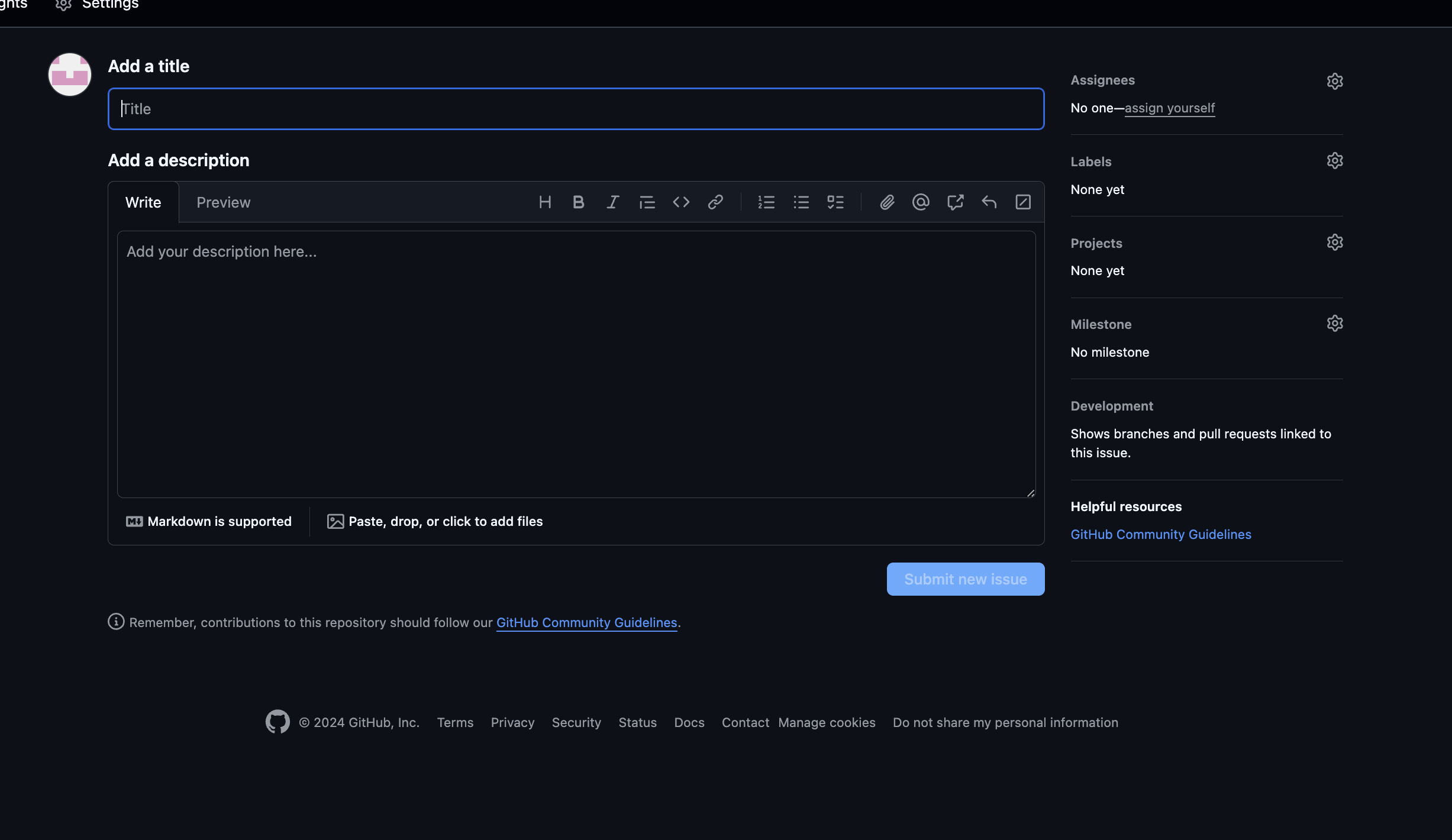Insert code formatting with angle brackets icon
This screenshot has width=1452, height=840.
(x=681, y=202)
